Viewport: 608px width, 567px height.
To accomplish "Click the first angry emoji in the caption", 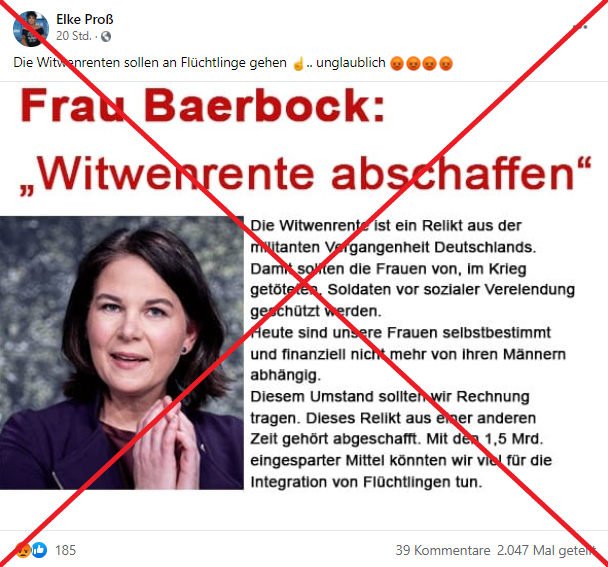I will pos(397,63).
